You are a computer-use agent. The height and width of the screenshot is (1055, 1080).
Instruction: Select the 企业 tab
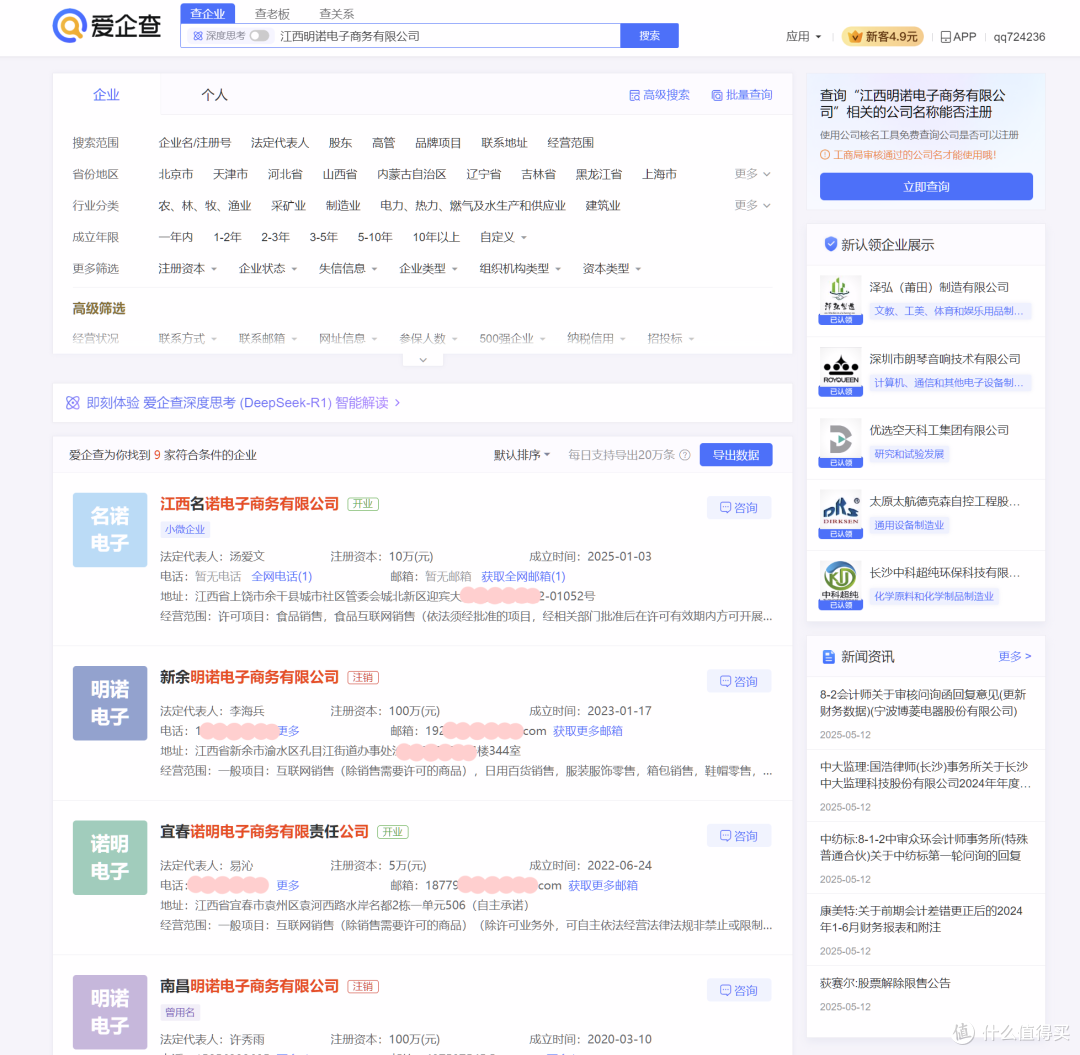(106, 95)
